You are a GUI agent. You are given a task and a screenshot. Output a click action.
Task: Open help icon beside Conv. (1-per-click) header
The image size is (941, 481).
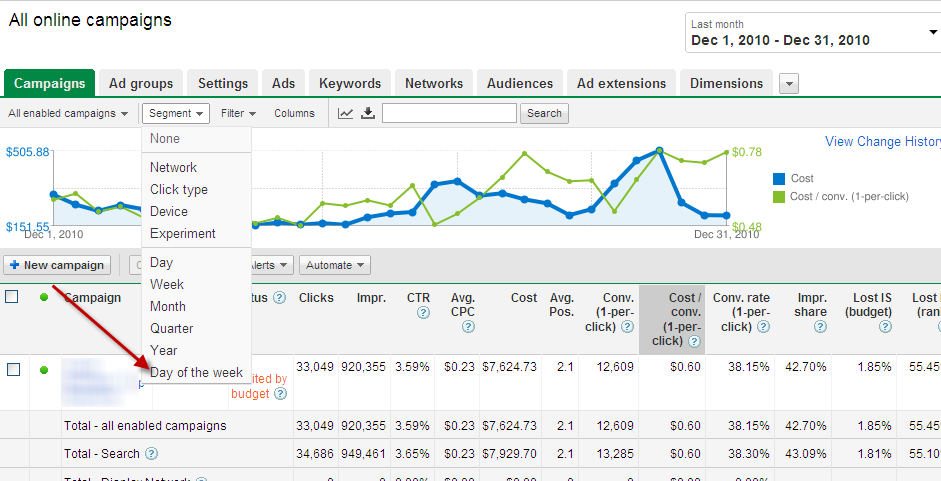(627, 327)
